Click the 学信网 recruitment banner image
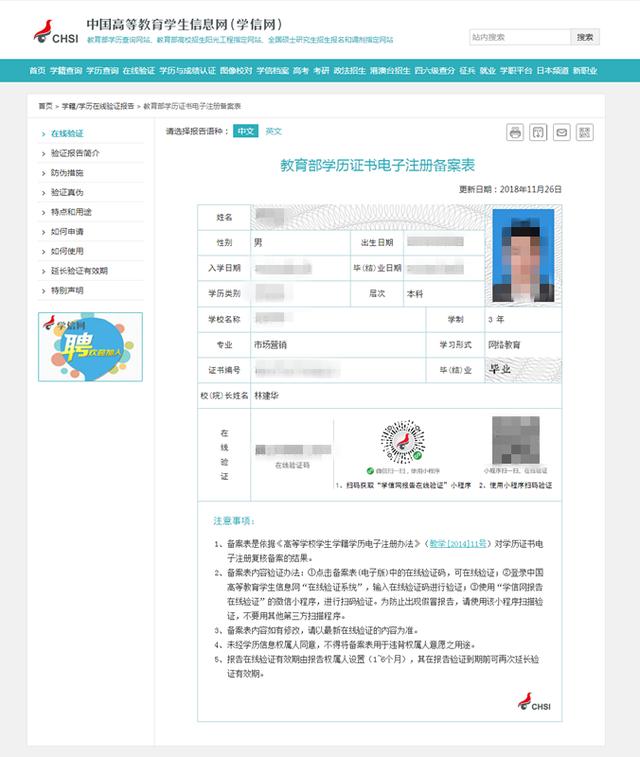 tap(90, 347)
